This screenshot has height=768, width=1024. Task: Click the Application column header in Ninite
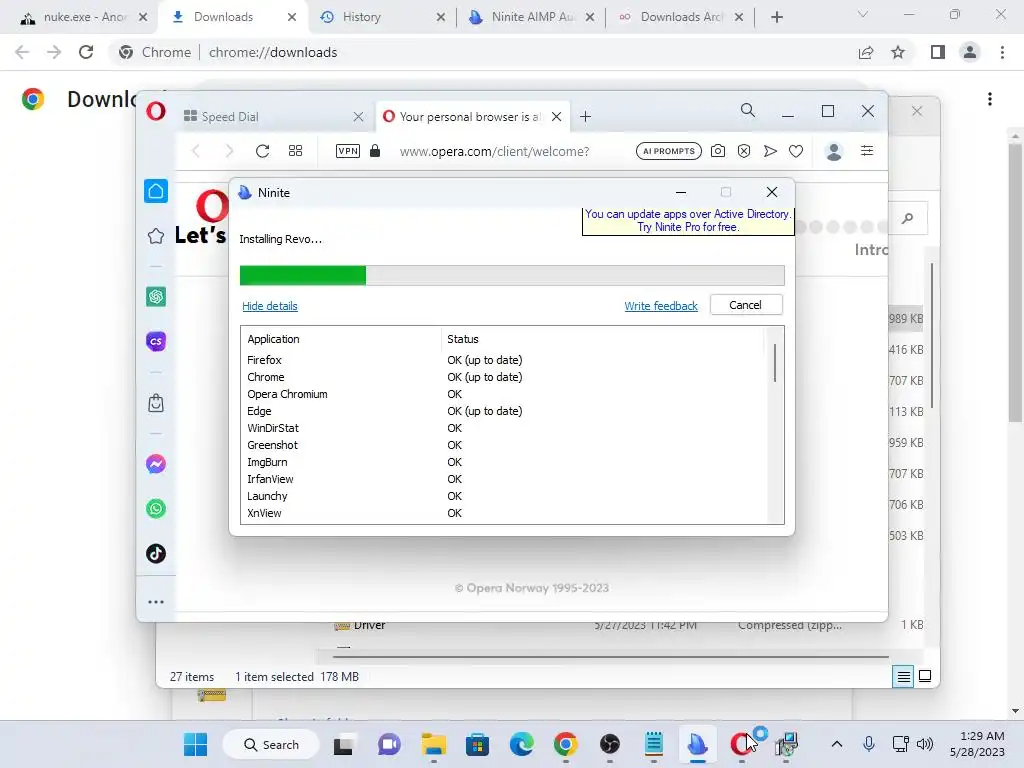coord(342,339)
